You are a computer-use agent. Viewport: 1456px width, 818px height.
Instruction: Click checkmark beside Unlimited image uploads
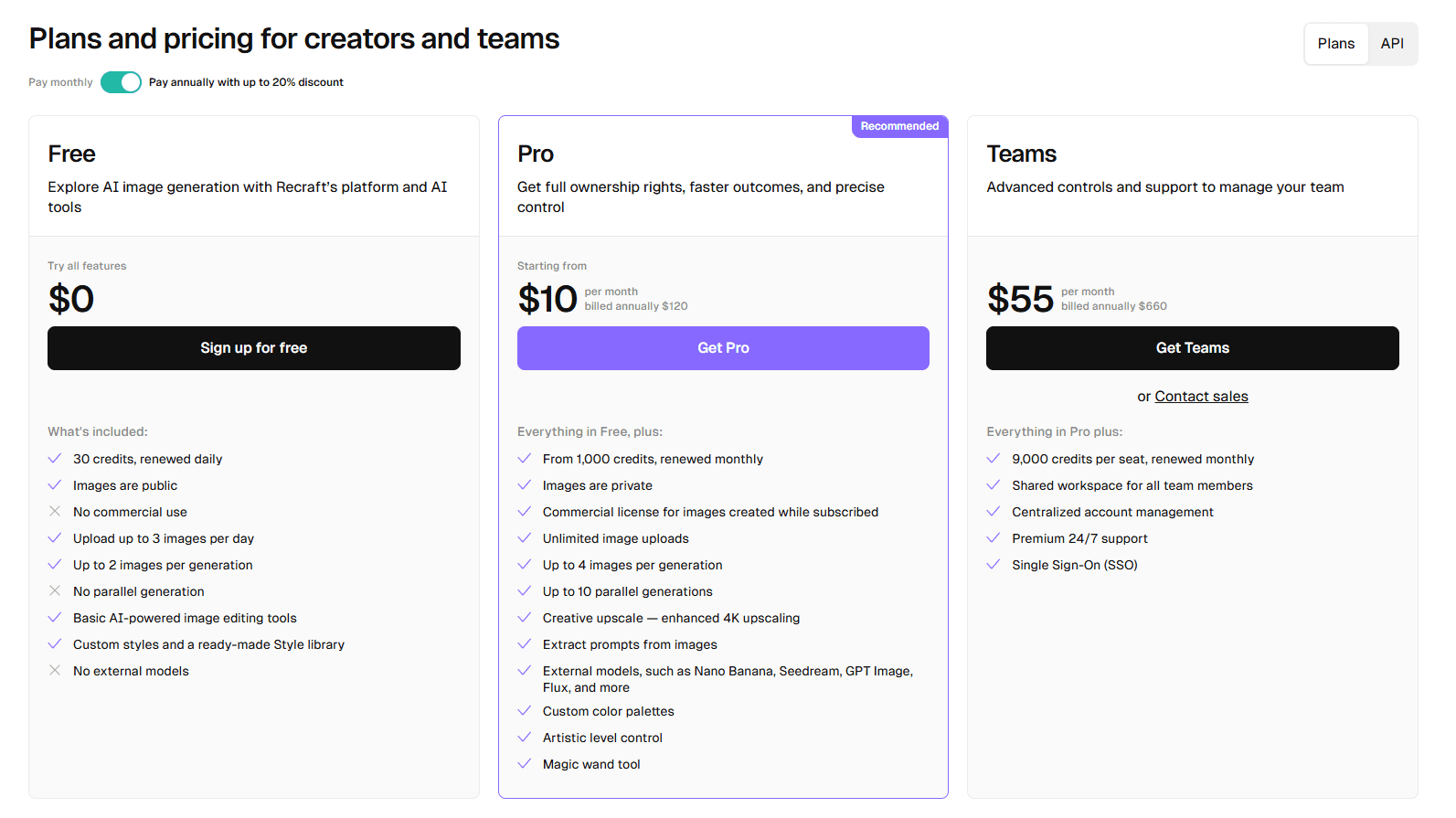pos(525,538)
